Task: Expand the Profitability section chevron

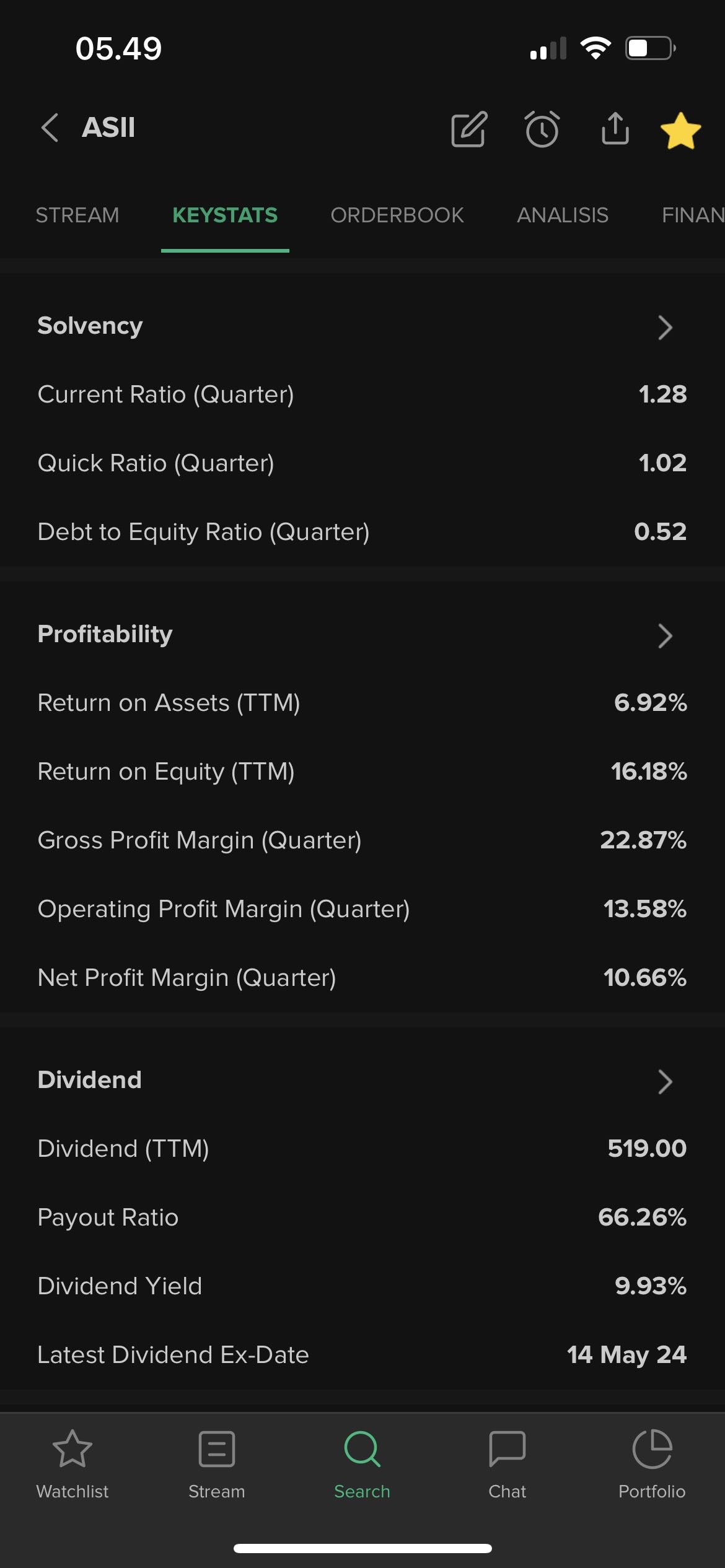Action: pyautogui.click(x=665, y=635)
